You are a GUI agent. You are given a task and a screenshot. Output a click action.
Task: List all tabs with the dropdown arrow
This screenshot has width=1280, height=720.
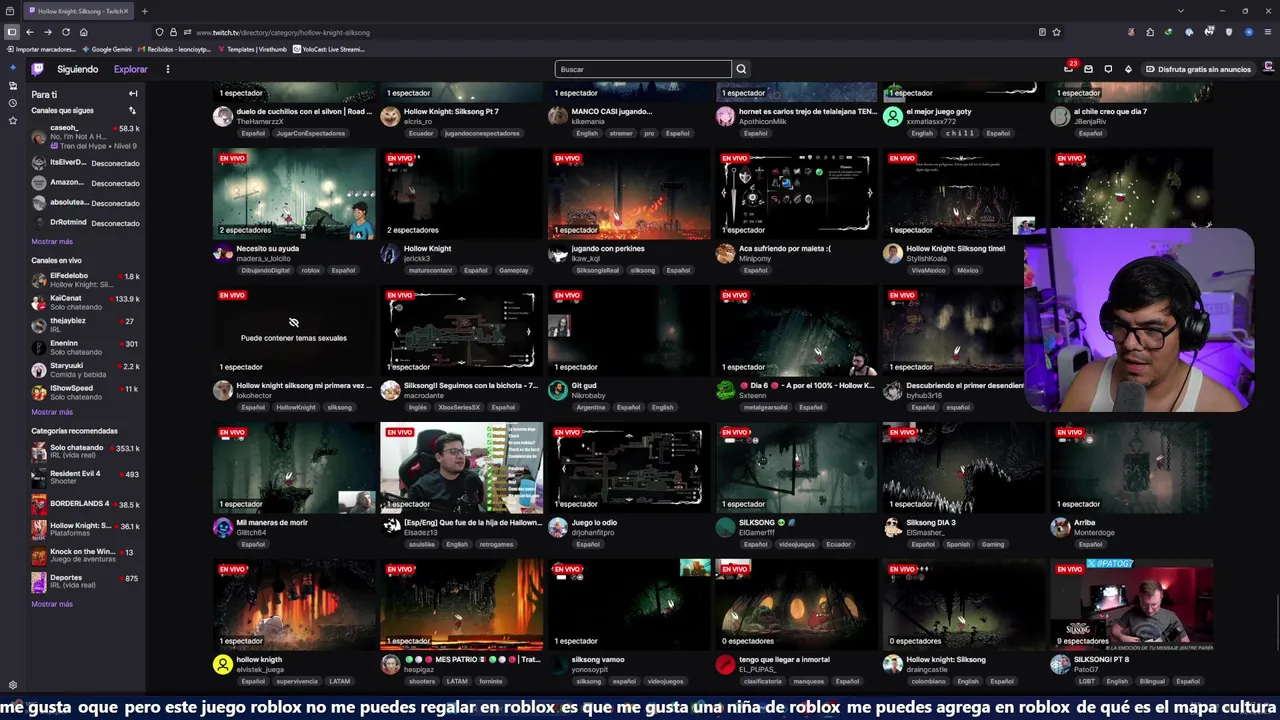click(x=1181, y=11)
